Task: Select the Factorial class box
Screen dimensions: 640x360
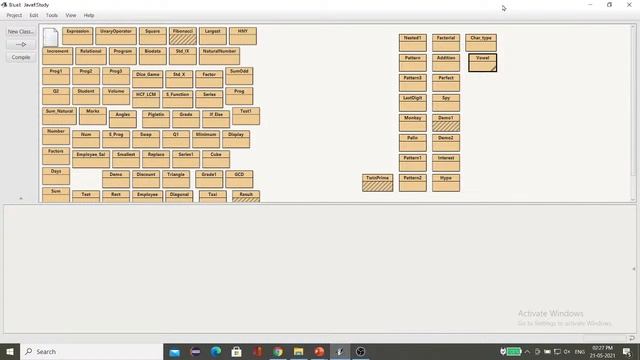Action: [446, 42]
